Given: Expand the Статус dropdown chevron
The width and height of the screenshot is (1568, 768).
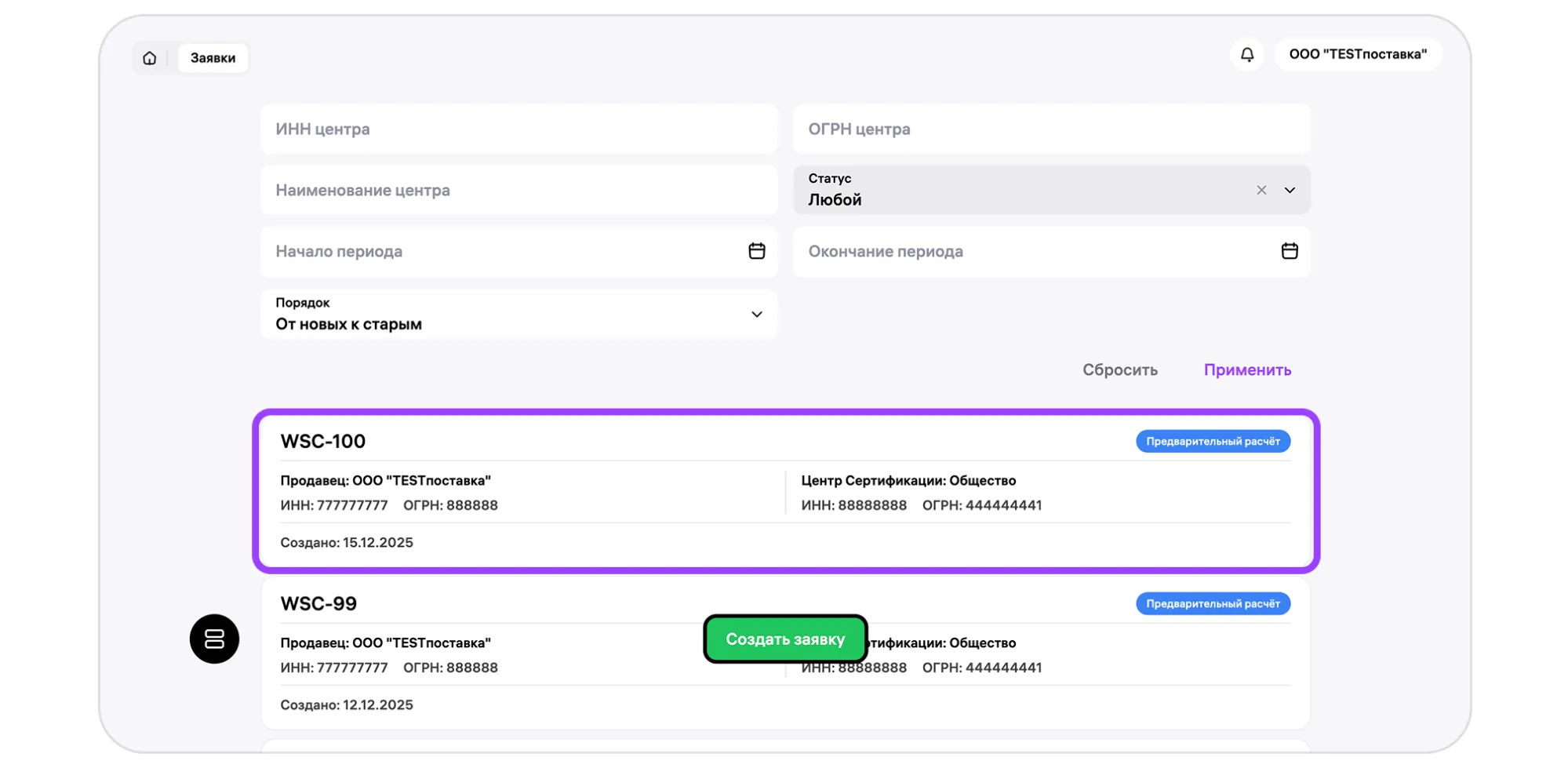Looking at the screenshot, I should 1289,191.
